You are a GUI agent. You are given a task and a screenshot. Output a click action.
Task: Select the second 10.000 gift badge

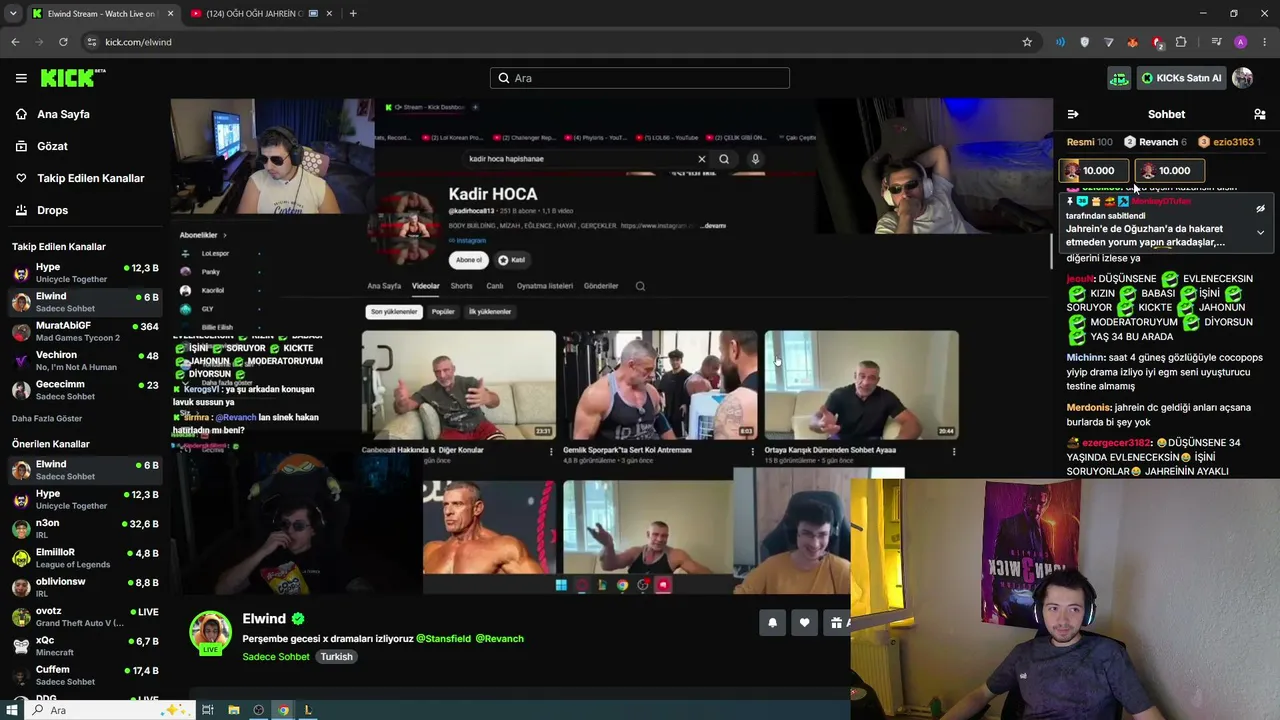click(1170, 171)
